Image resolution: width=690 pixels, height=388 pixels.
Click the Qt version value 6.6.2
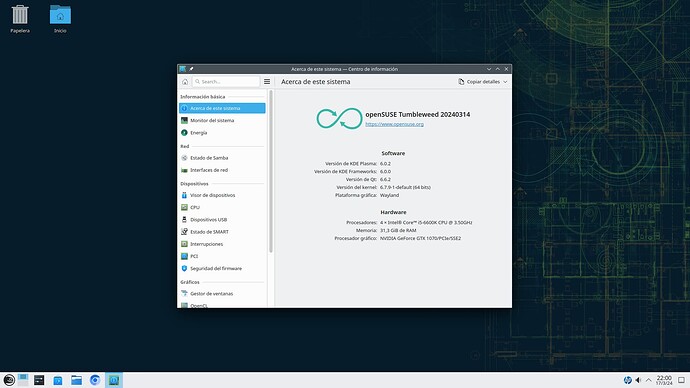(385, 179)
